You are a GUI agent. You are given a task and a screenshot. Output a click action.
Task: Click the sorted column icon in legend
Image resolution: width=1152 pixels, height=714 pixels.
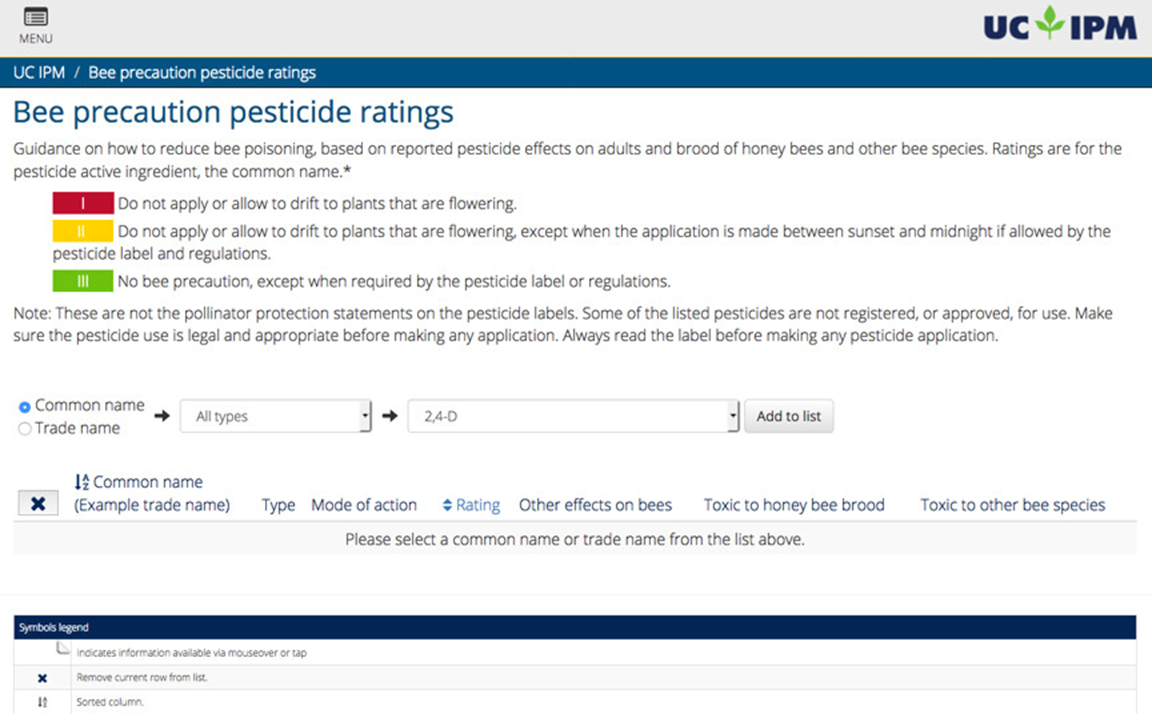[42, 702]
